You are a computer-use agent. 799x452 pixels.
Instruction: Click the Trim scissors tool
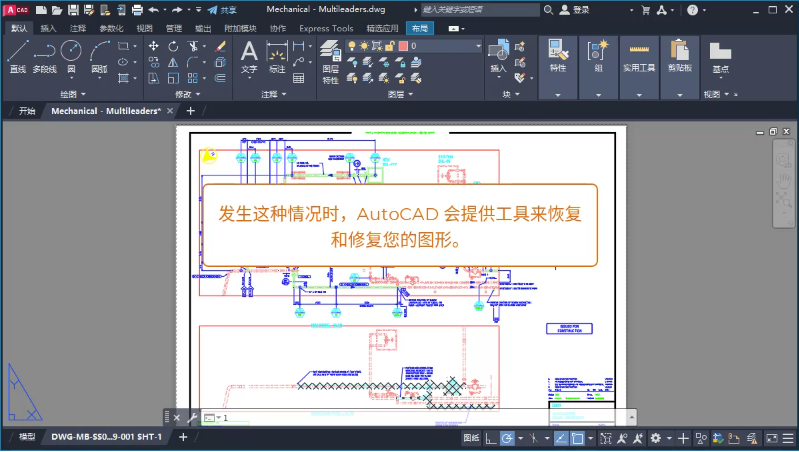(x=193, y=46)
